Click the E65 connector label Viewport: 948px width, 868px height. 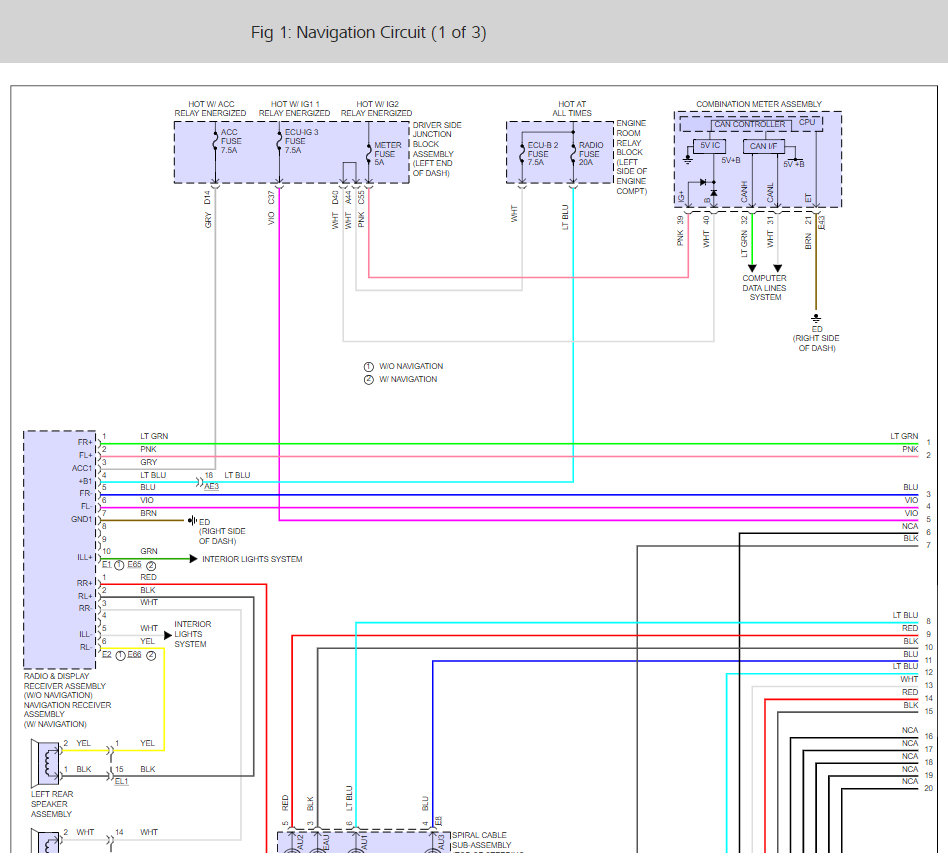(134, 565)
